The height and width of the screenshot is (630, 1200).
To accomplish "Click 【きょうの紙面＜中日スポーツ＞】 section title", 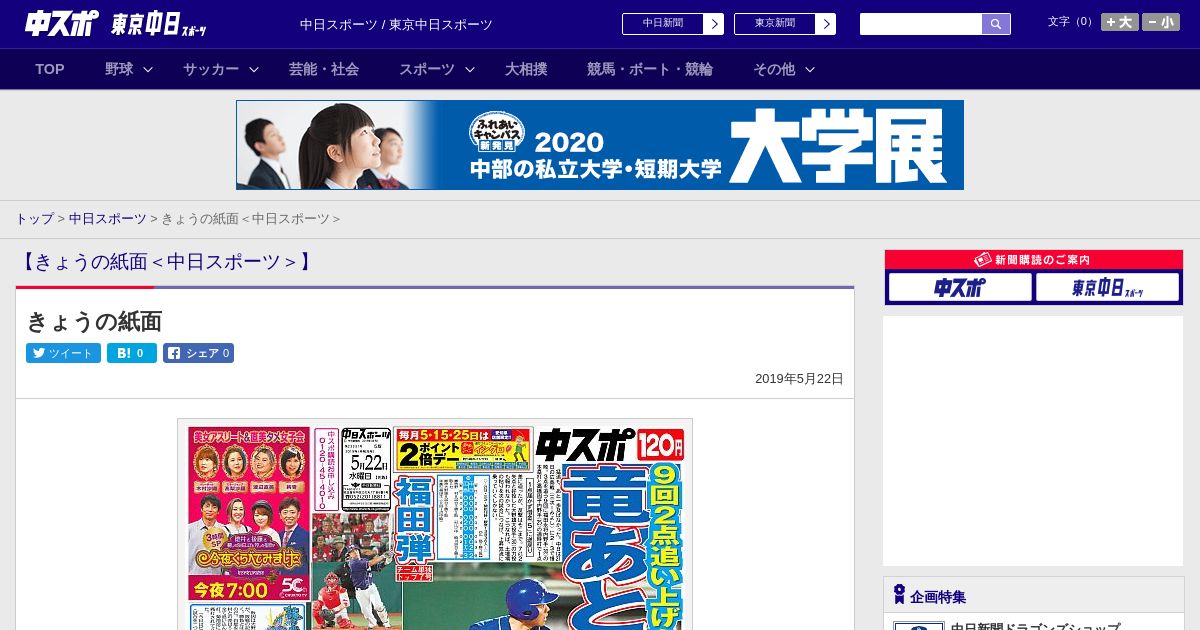I will [165, 262].
